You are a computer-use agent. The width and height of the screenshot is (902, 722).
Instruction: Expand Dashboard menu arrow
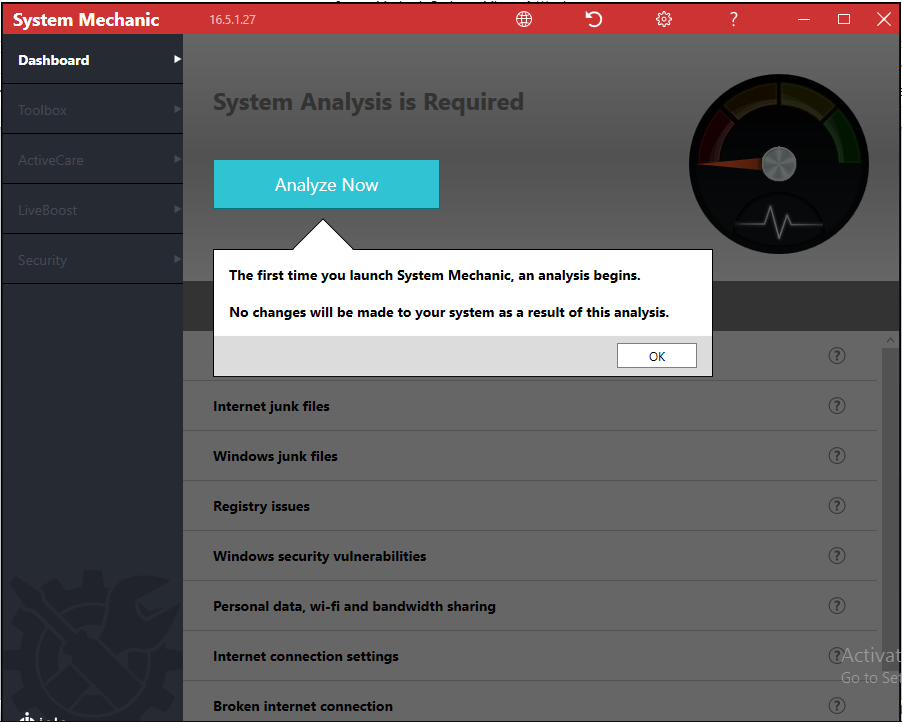pyautogui.click(x=177, y=59)
